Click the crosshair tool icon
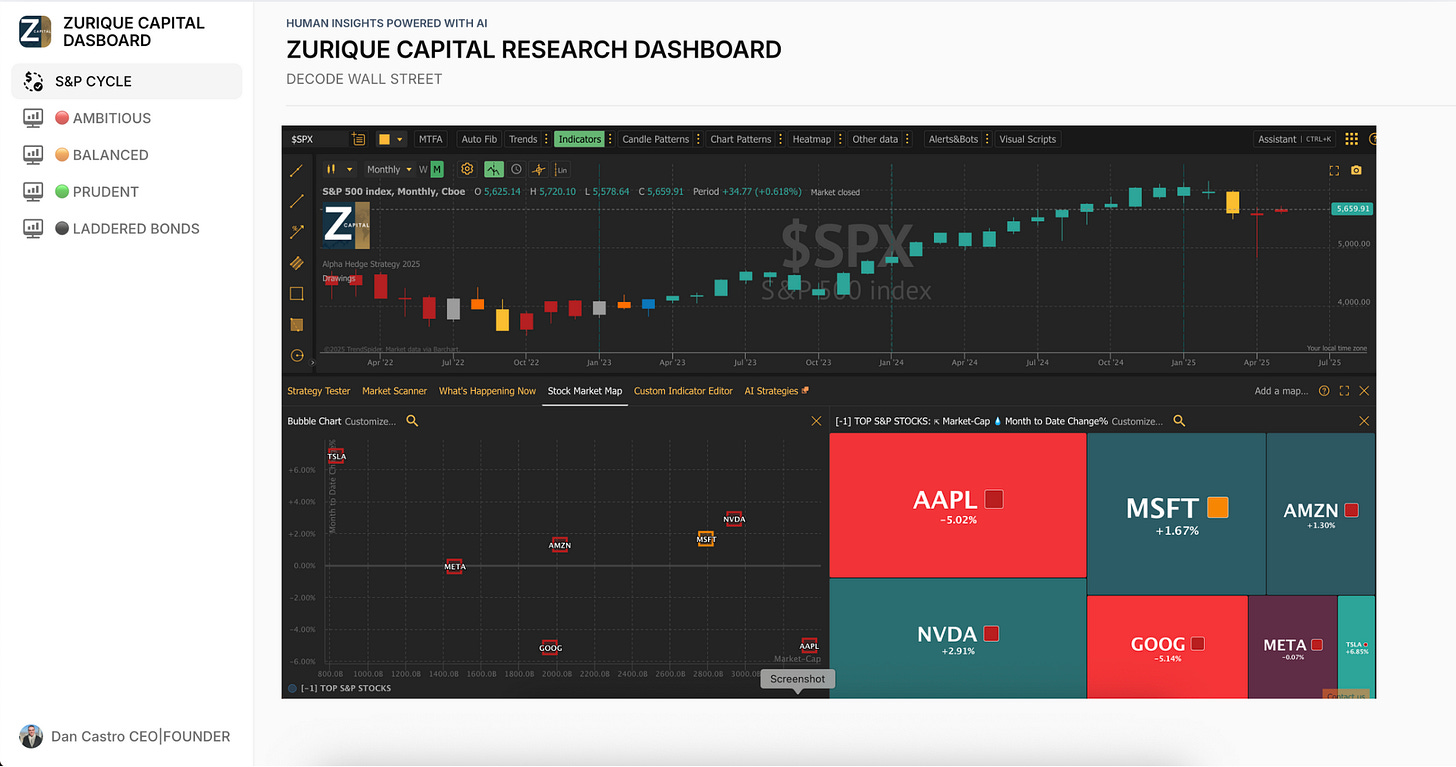 539,169
